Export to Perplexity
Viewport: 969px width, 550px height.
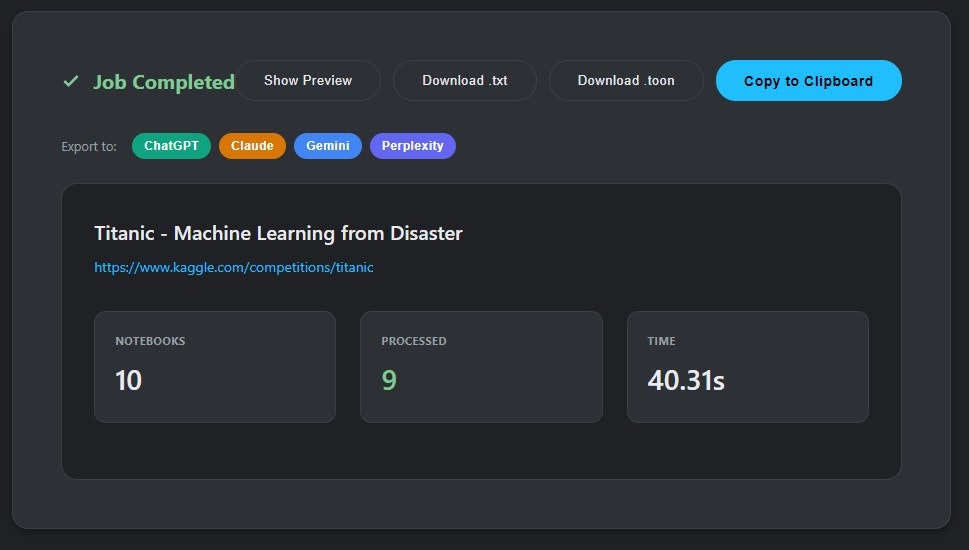[x=413, y=146]
